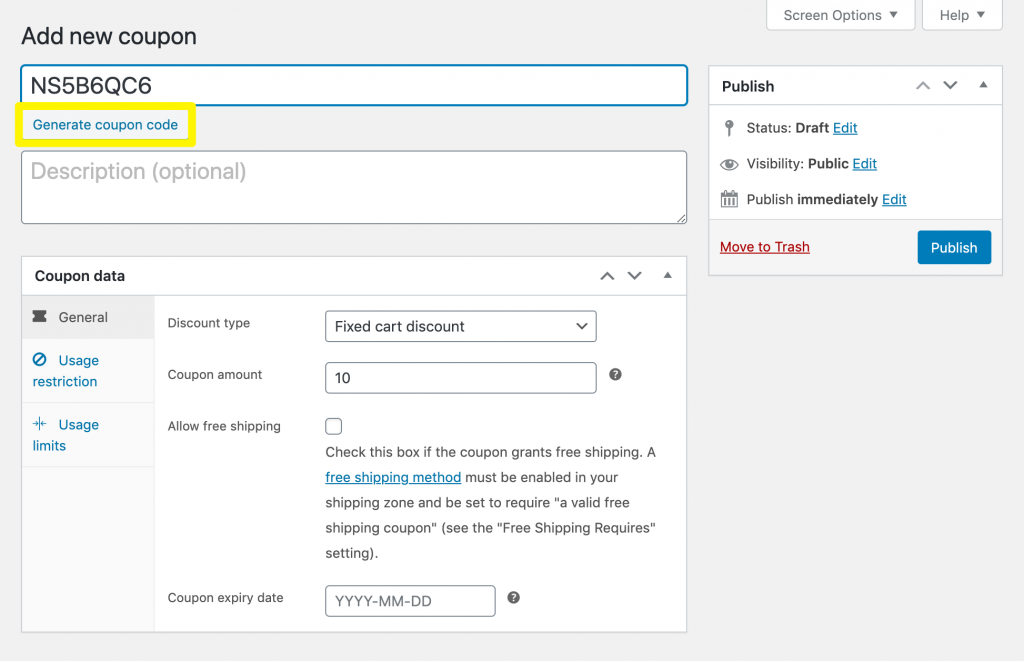
Task: Open the Discount type dropdown
Action: [460, 327]
